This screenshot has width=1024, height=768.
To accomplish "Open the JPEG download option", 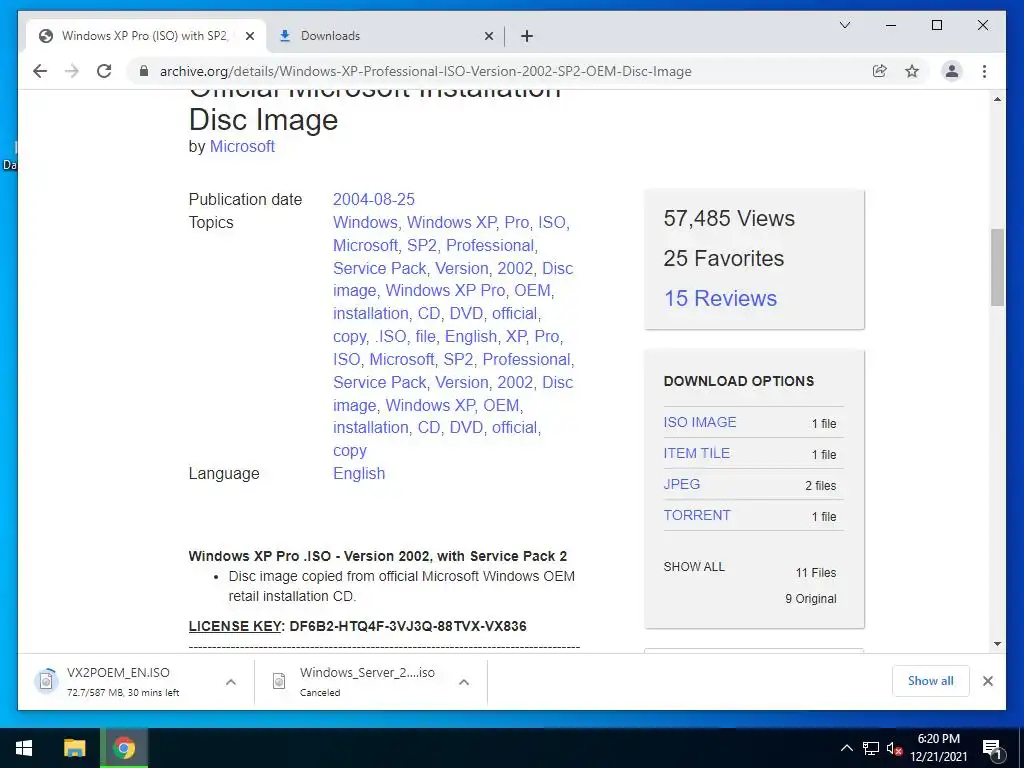I will tap(681, 484).
